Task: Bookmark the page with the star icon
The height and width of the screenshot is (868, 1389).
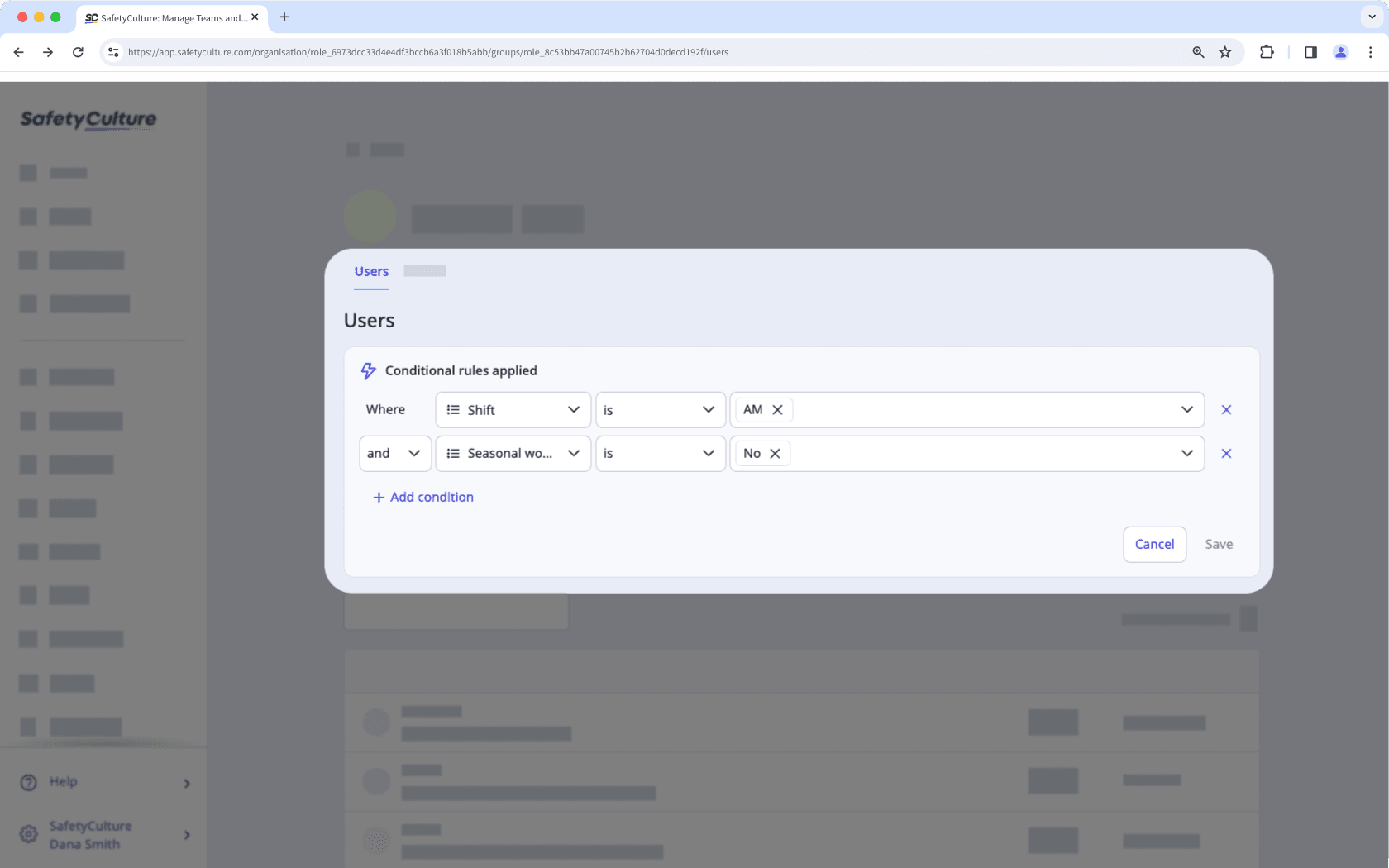Action: pos(1224,51)
